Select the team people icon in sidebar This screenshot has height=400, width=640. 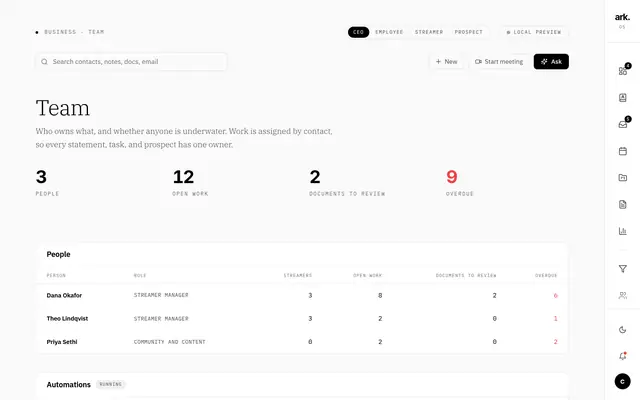point(622,295)
